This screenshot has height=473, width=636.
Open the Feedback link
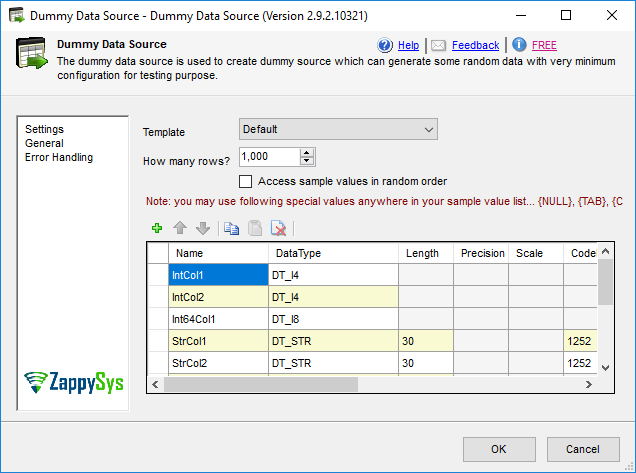click(x=475, y=45)
